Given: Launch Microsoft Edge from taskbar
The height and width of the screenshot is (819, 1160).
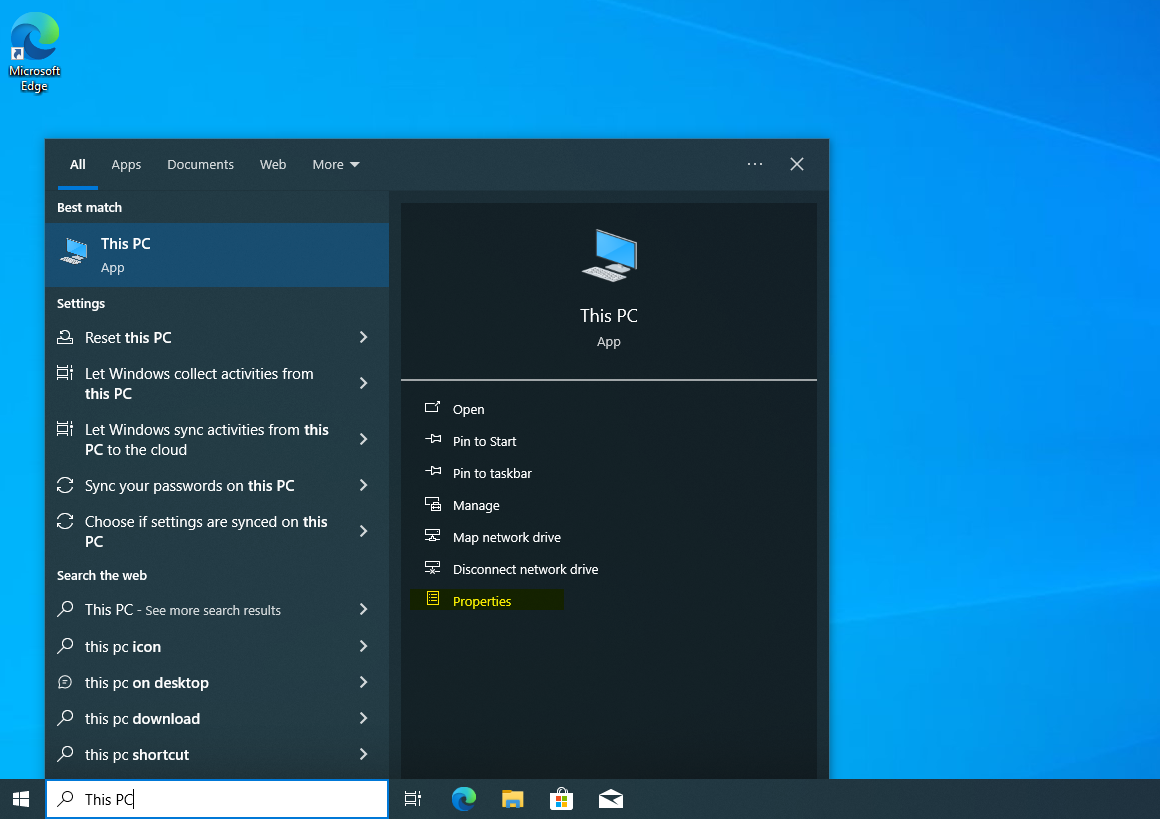Looking at the screenshot, I should click(464, 799).
